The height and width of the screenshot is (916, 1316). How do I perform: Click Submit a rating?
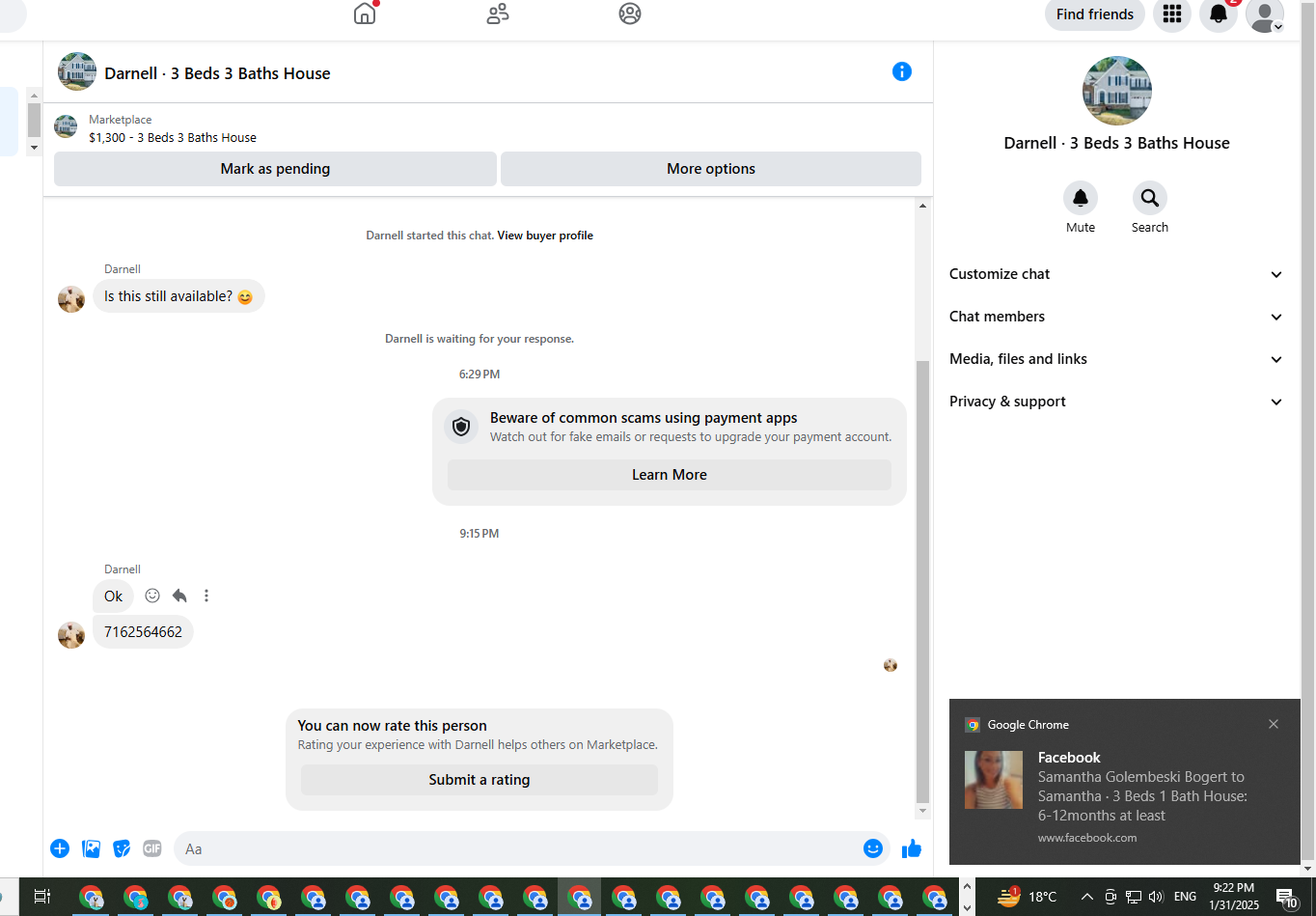click(x=480, y=780)
